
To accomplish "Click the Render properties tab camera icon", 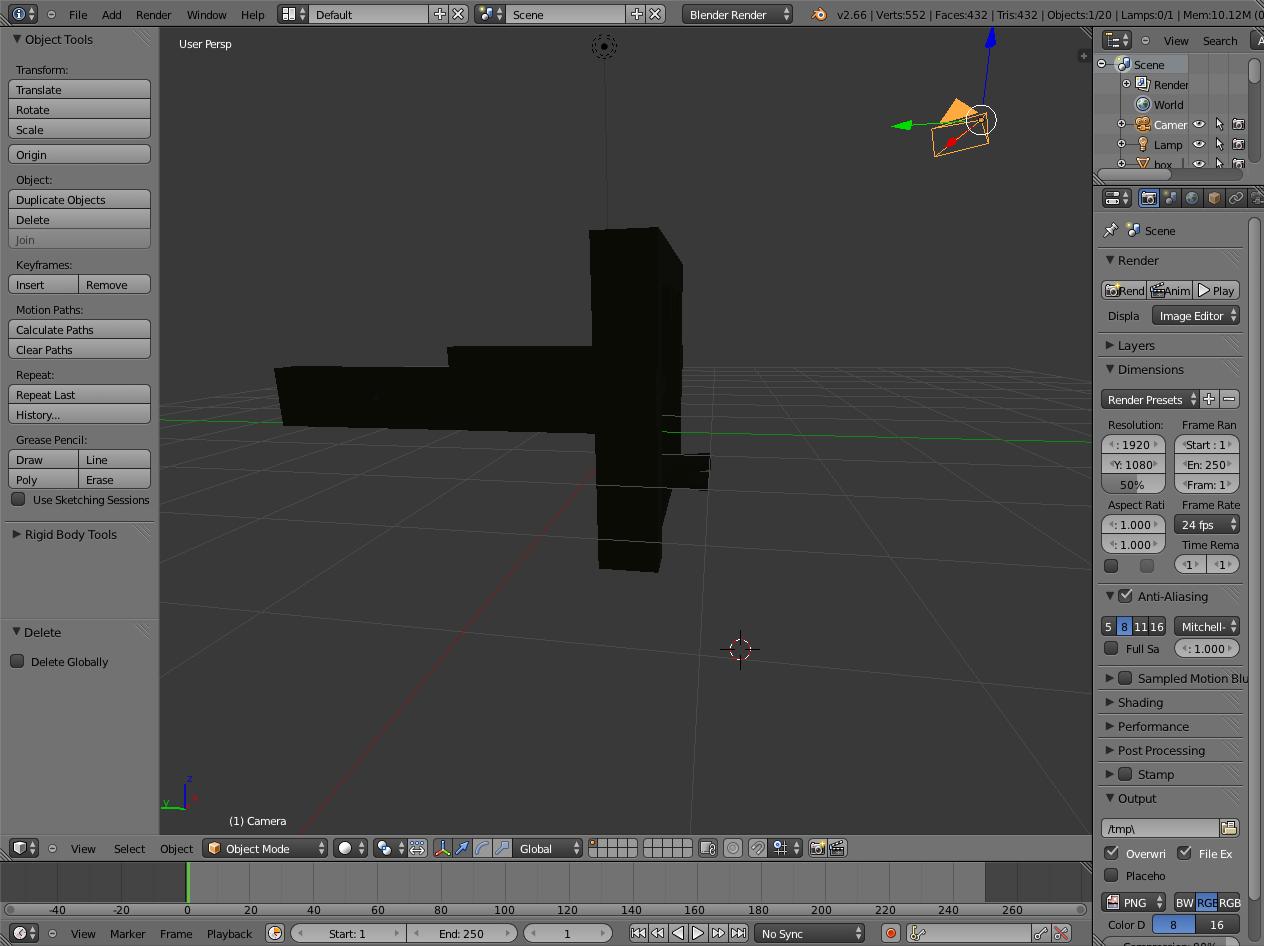I will pos(1148,198).
